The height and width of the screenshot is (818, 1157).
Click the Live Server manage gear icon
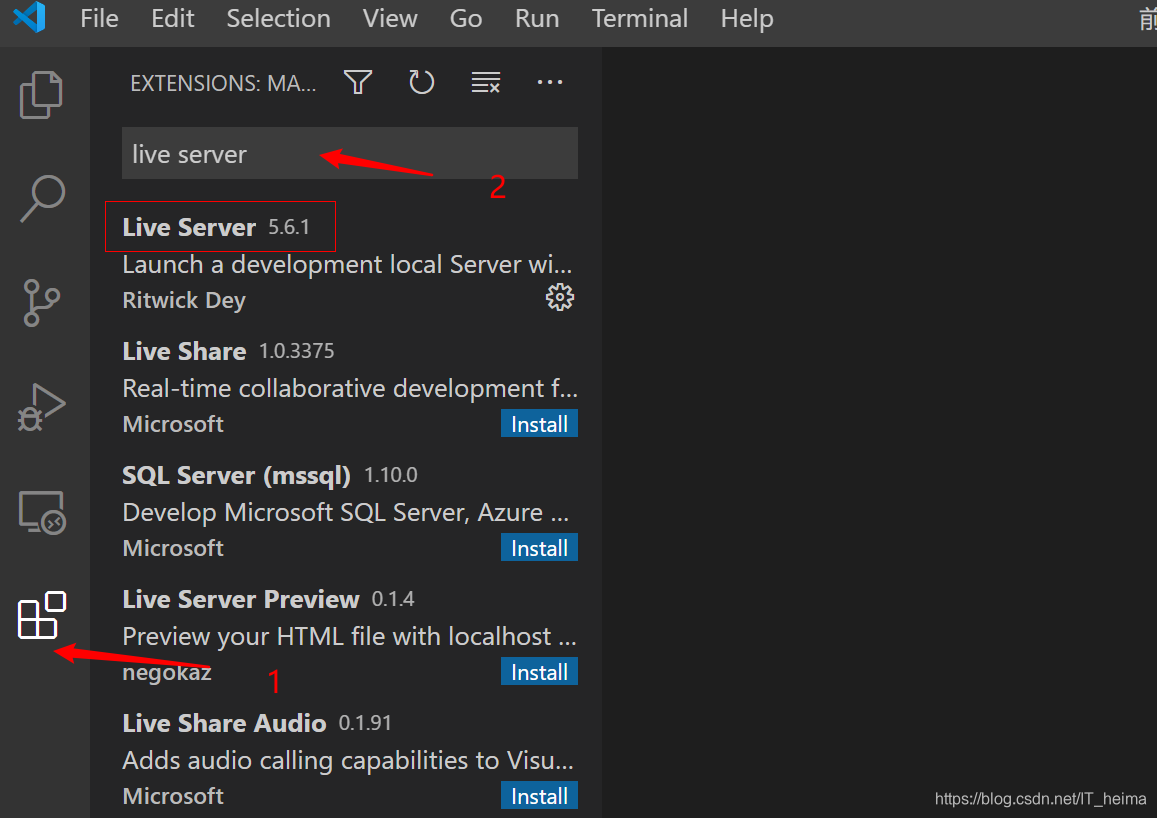(560, 297)
